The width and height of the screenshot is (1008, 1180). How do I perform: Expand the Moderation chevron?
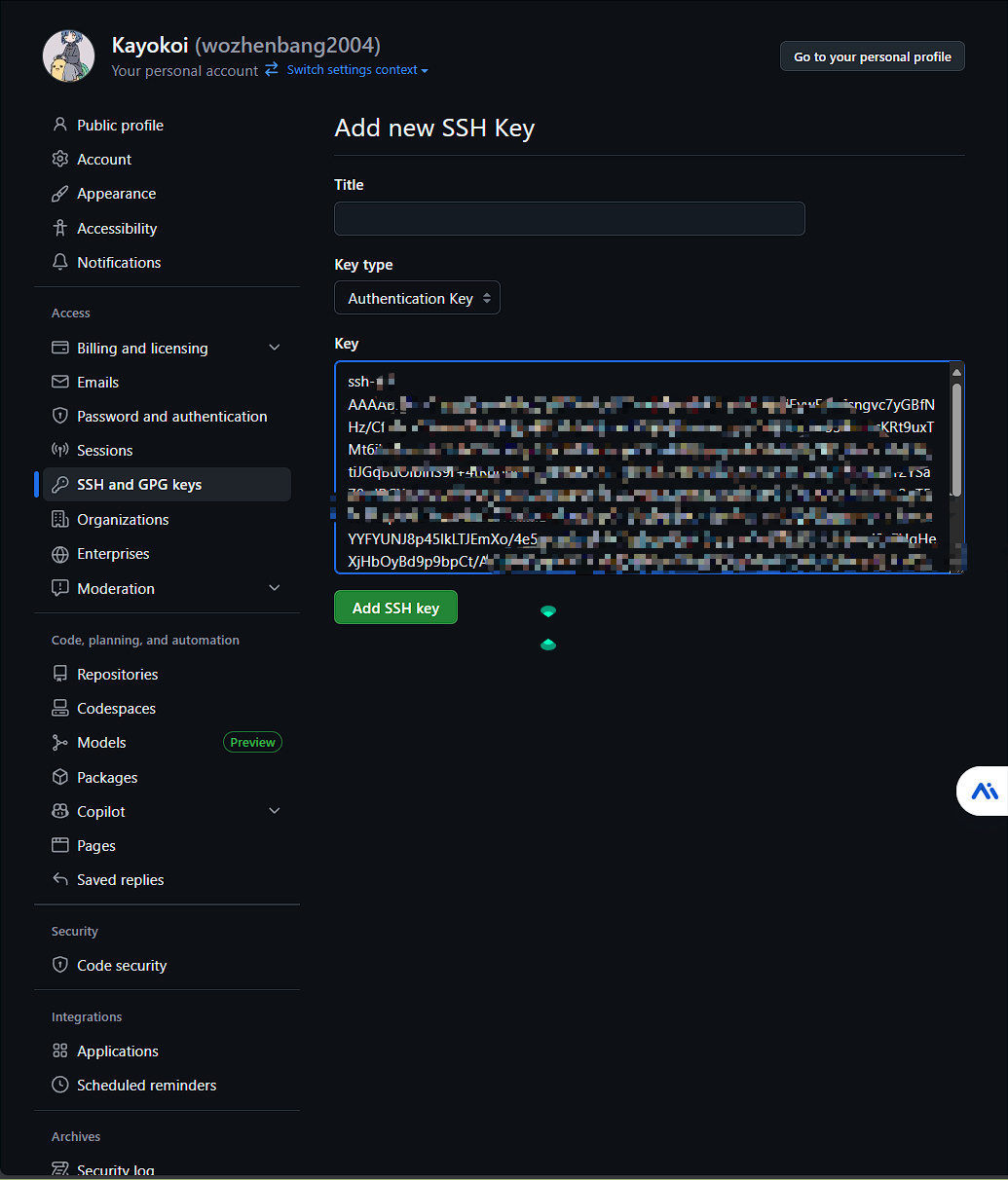(275, 588)
